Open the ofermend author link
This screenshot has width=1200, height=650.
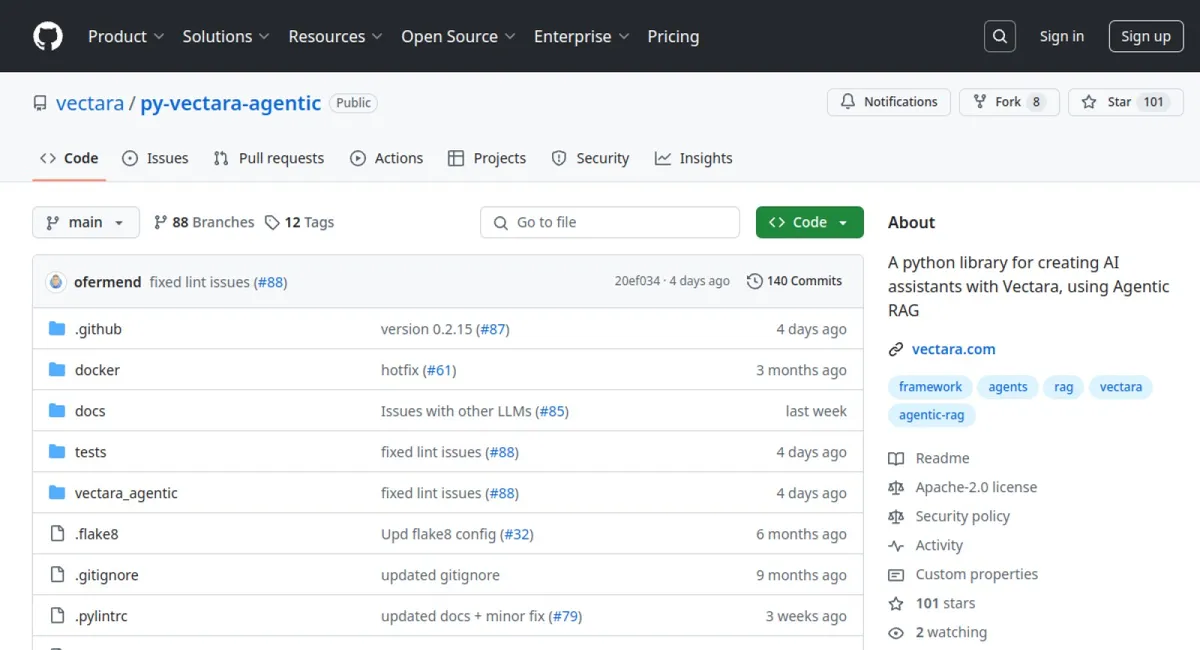point(108,282)
